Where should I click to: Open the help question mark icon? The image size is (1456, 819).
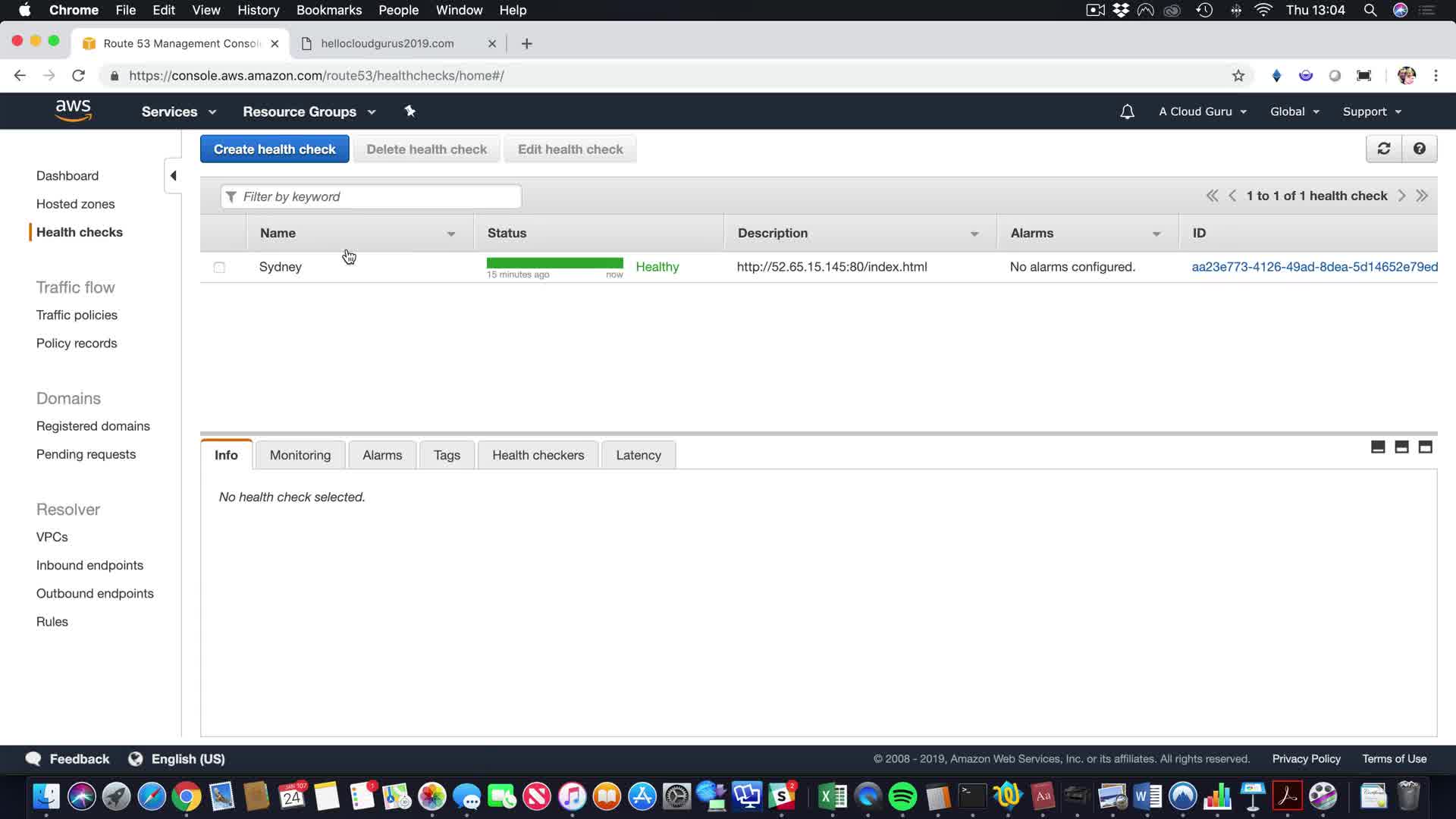[1419, 149]
